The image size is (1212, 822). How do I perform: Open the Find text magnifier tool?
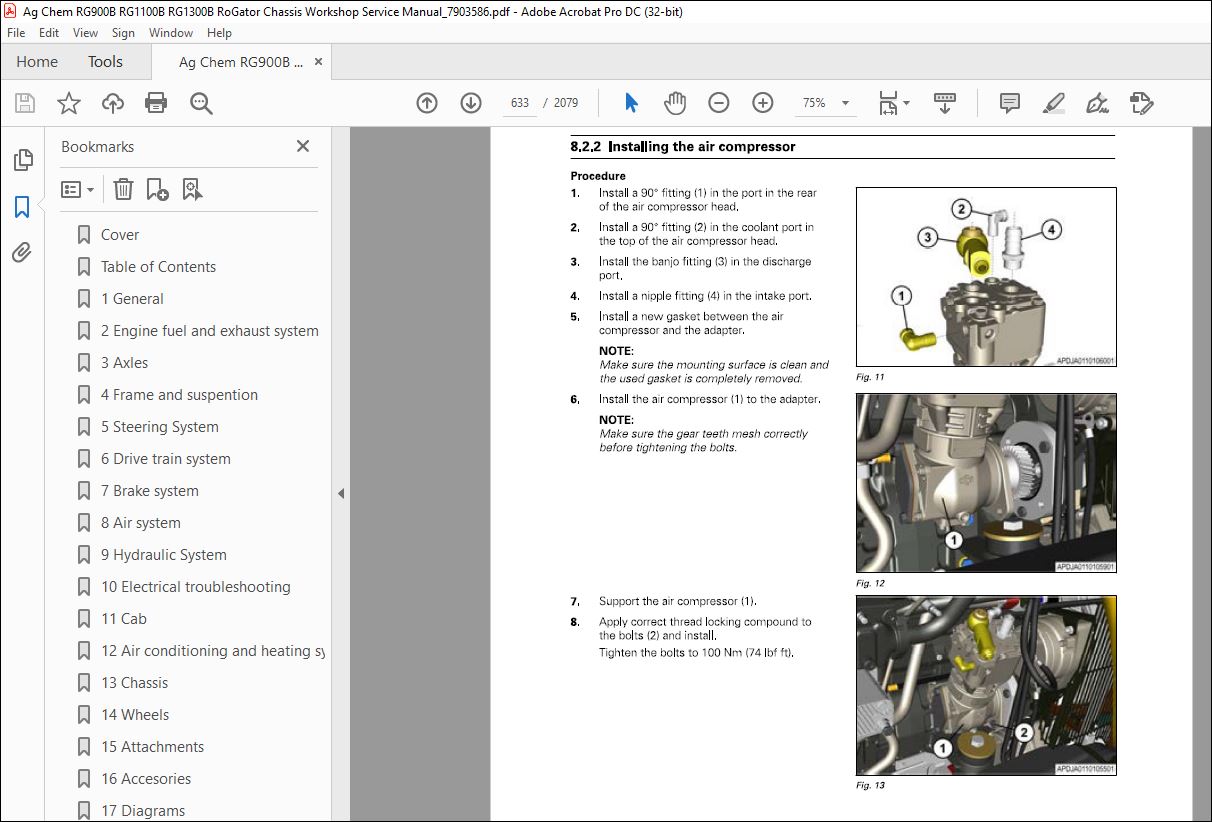coord(201,103)
